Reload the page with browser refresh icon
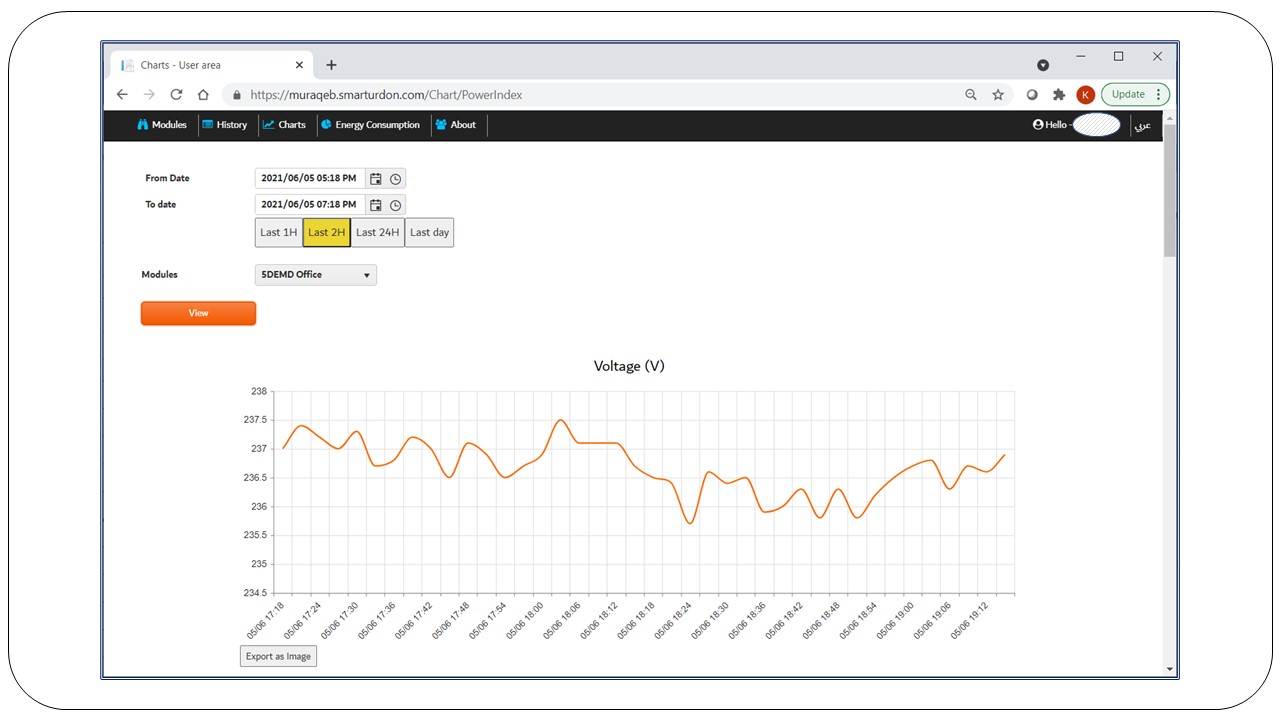 click(x=176, y=95)
